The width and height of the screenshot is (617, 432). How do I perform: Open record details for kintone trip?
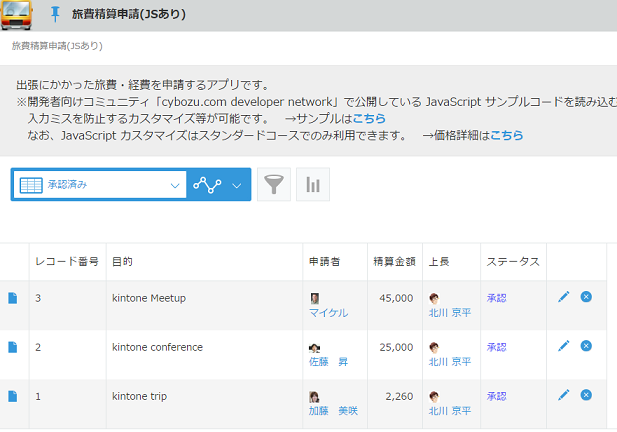(x=13, y=396)
